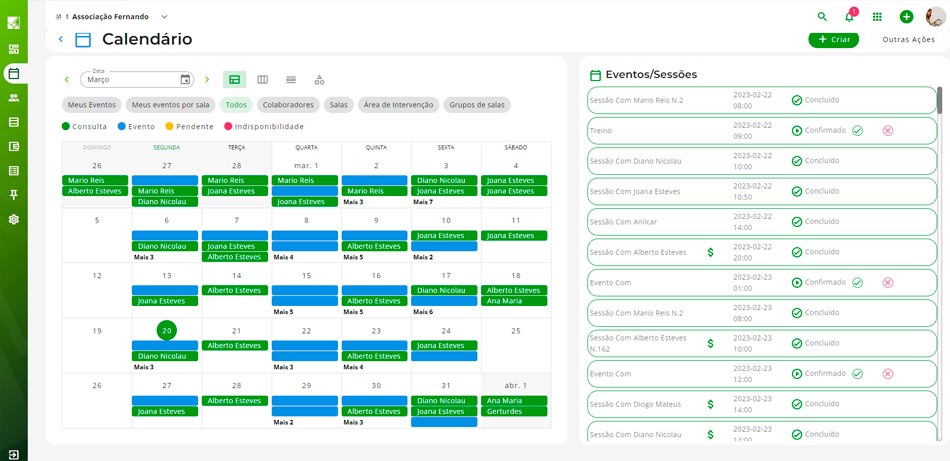Select today's date 20 in calendar

tap(167, 331)
